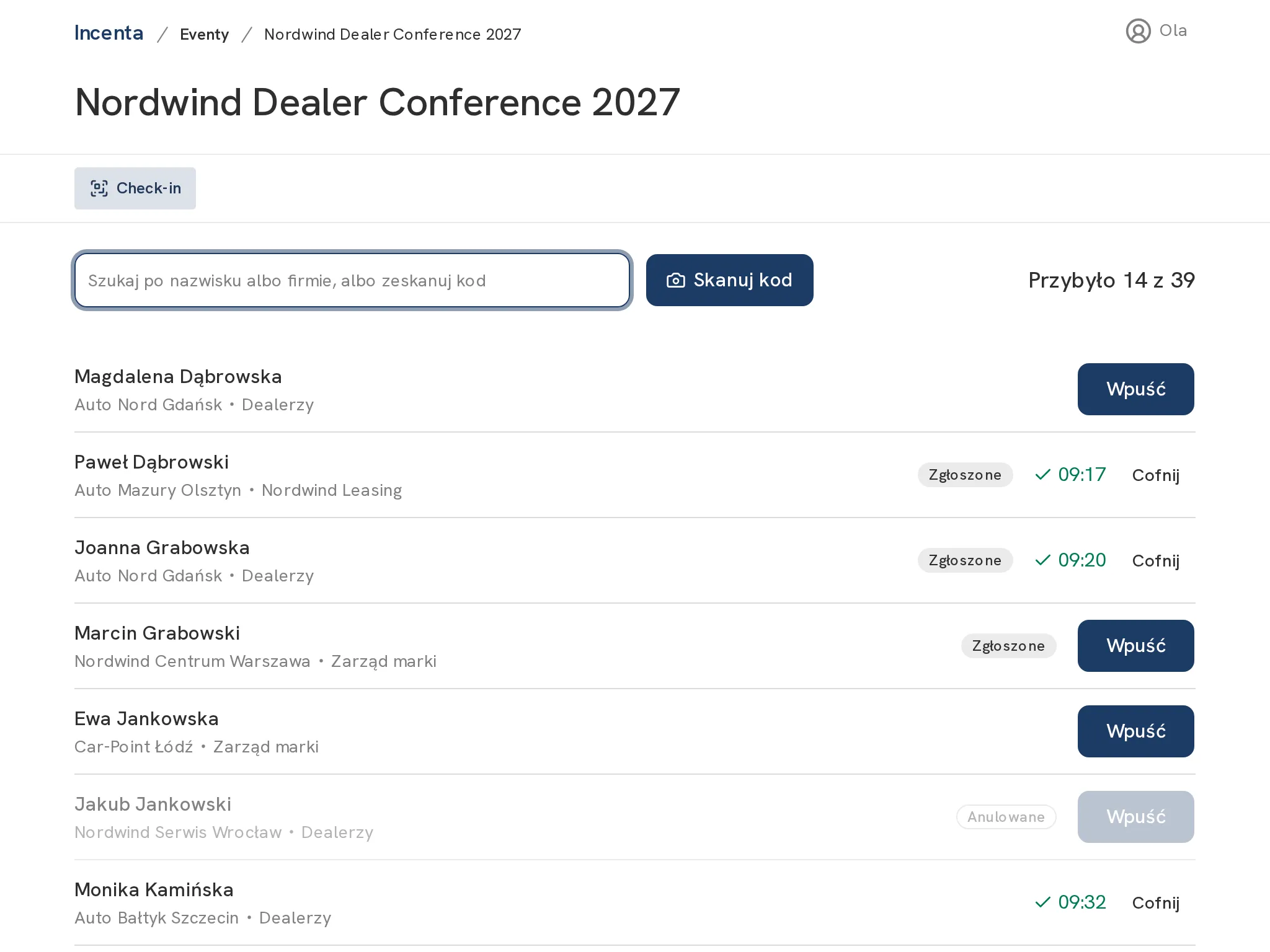
Task: Click the 09:32 check-in time
Action: [1082, 902]
